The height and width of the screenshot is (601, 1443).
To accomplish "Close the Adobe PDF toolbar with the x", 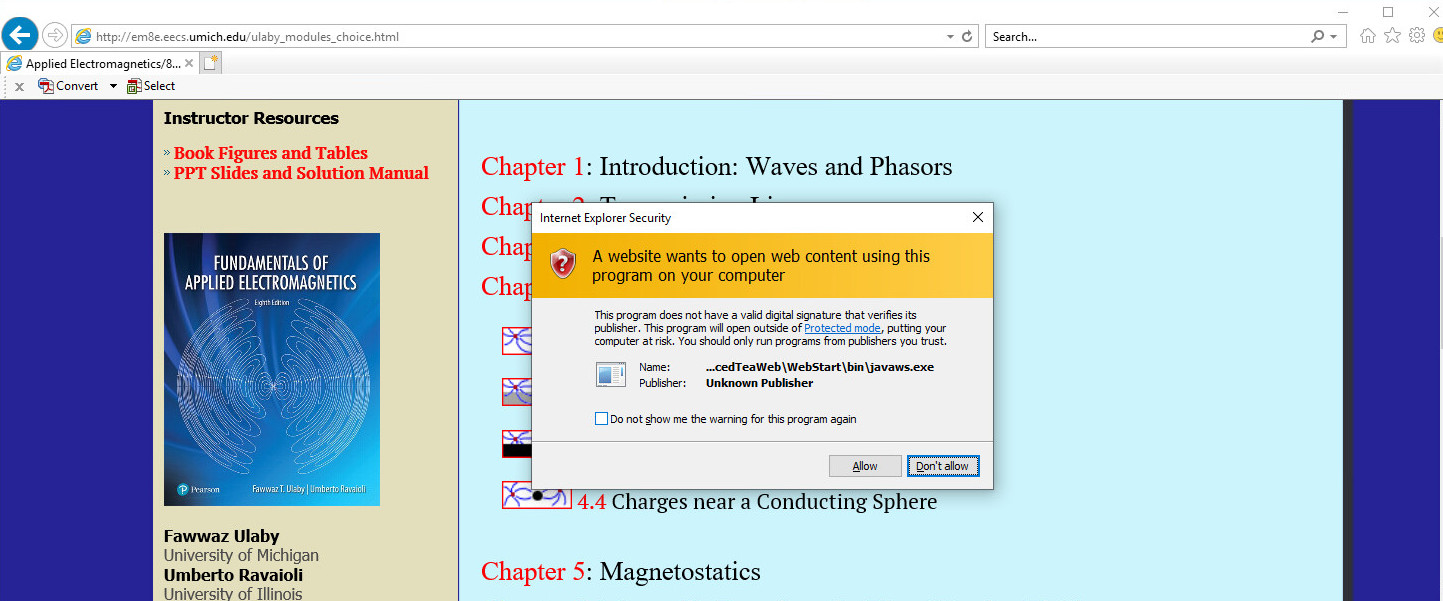I will click(19, 86).
